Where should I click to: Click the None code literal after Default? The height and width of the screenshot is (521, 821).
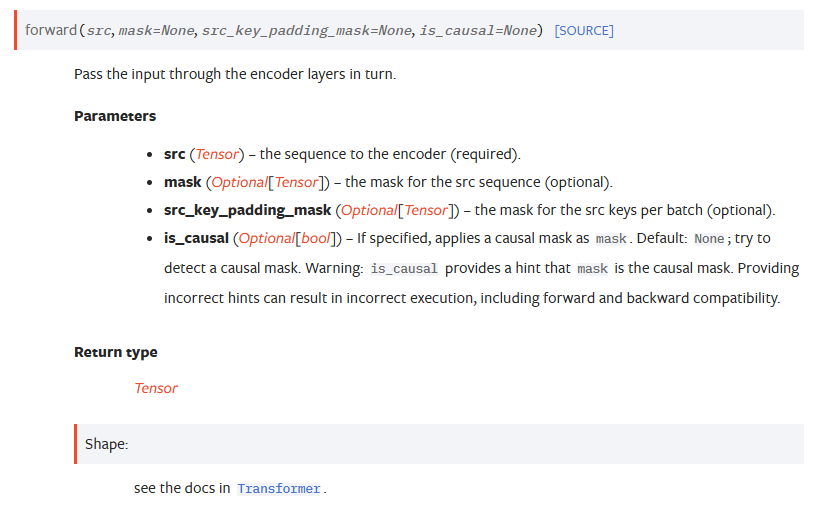point(709,239)
